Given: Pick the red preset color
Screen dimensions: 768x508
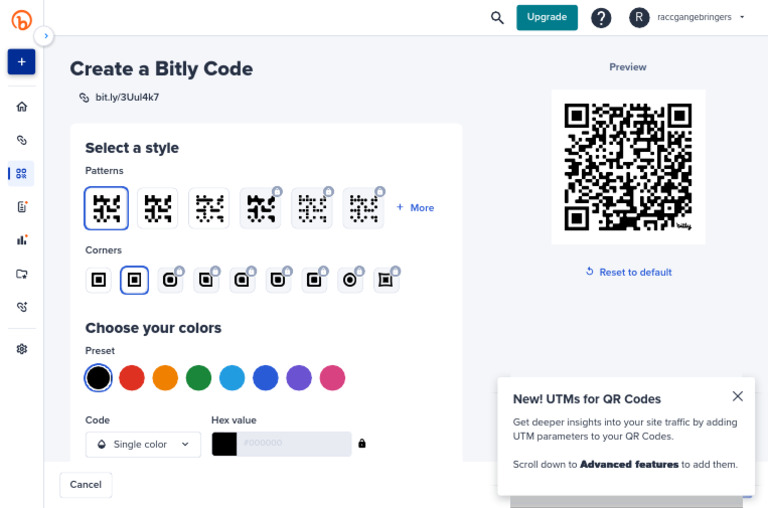Looking at the screenshot, I should click(132, 378).
